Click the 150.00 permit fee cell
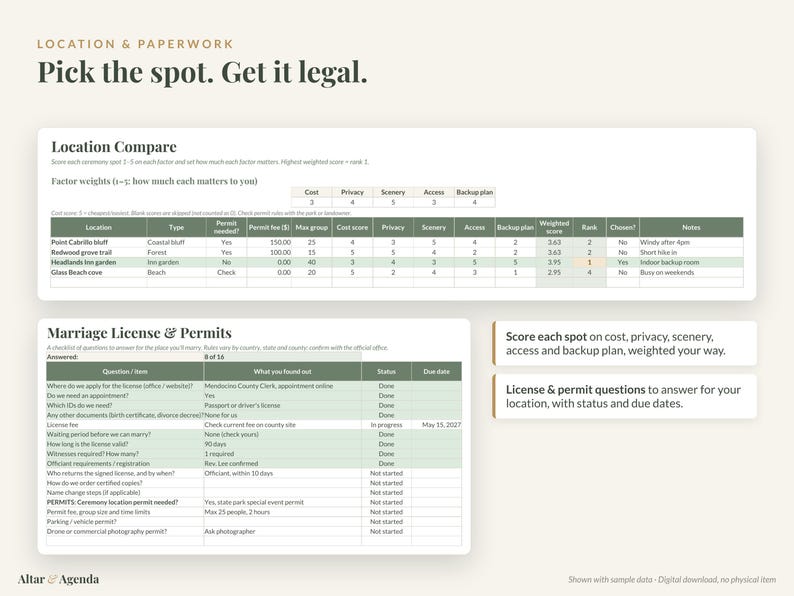This screenshot has width=794, height=596. click(x=269, y=242)
